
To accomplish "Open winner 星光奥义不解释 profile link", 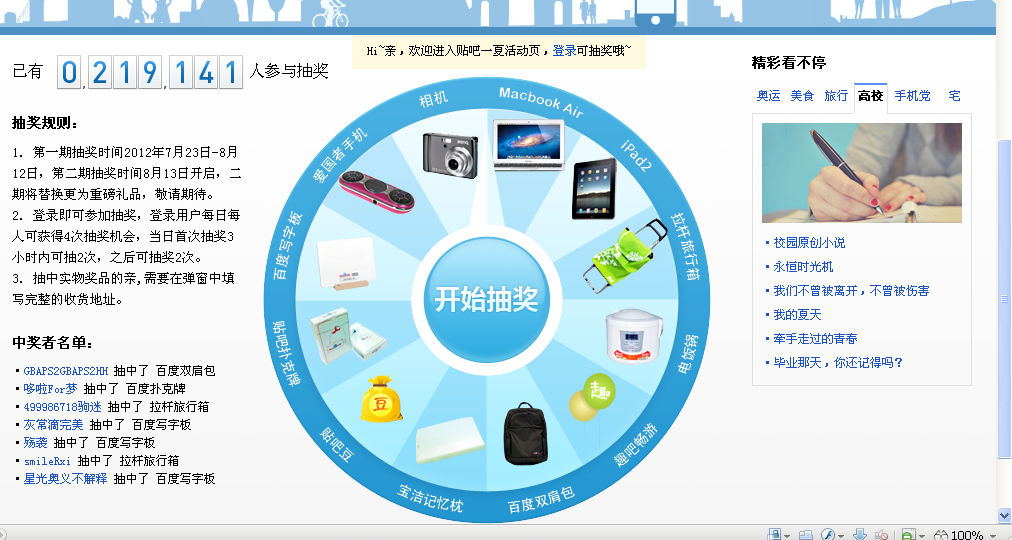I will [65, 479].
